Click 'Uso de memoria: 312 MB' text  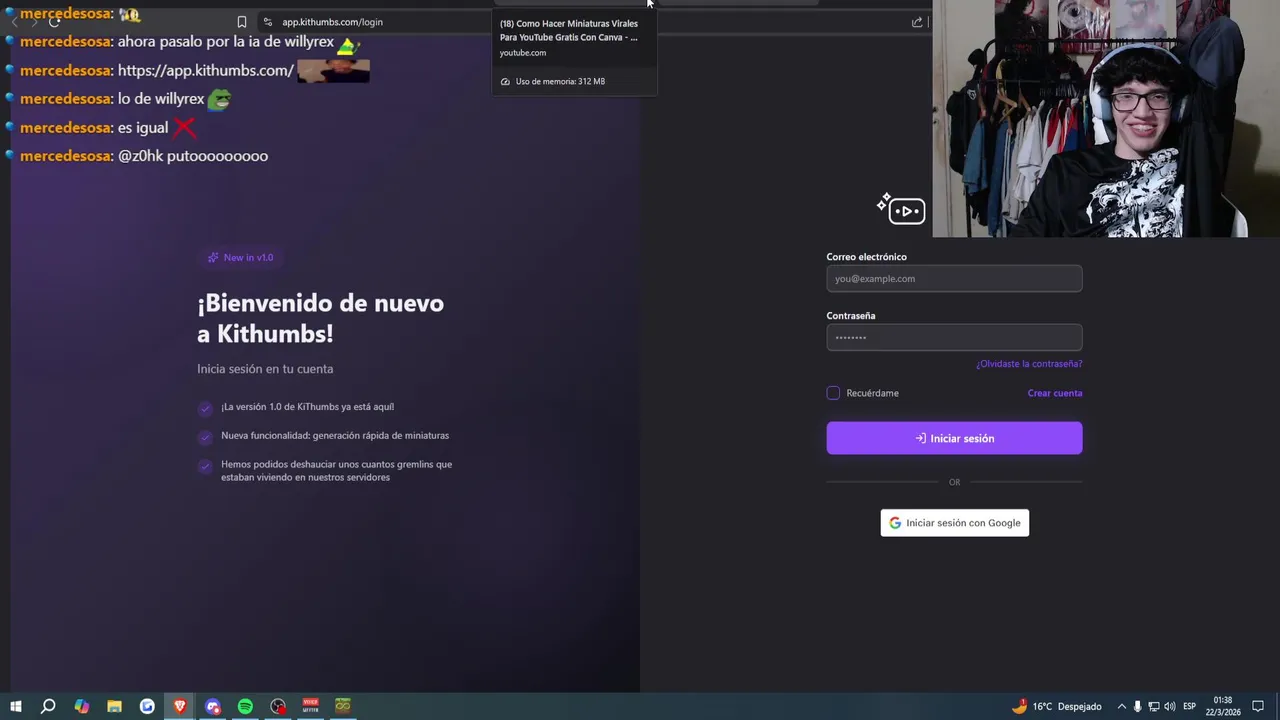(x=560, y=82)
